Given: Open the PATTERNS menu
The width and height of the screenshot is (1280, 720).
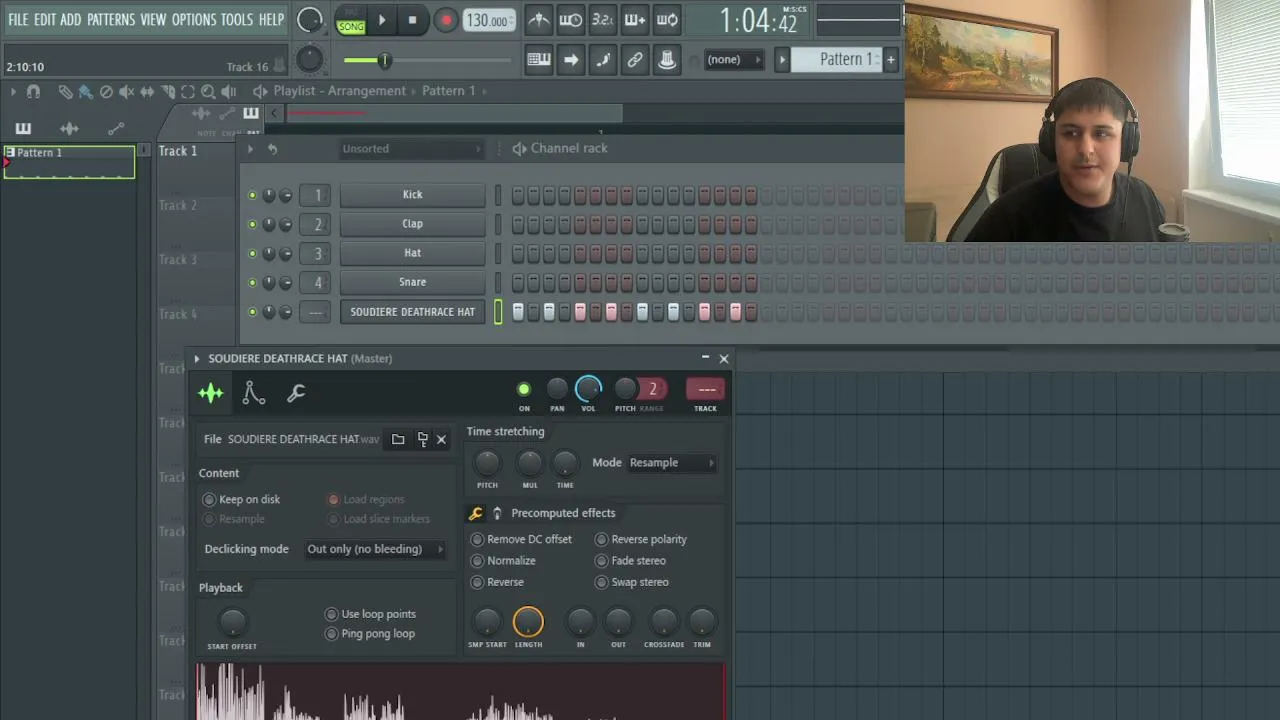Looking at the screenshot, I should click(x=110, y=20).
